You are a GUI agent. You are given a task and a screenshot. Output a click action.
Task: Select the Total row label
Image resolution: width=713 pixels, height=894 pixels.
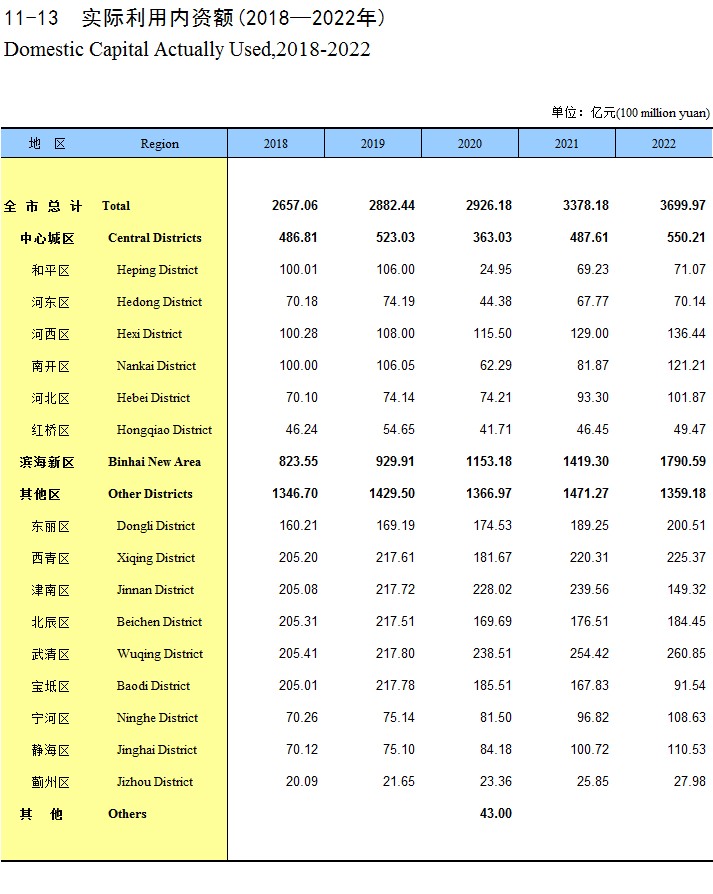click(116, 206)
